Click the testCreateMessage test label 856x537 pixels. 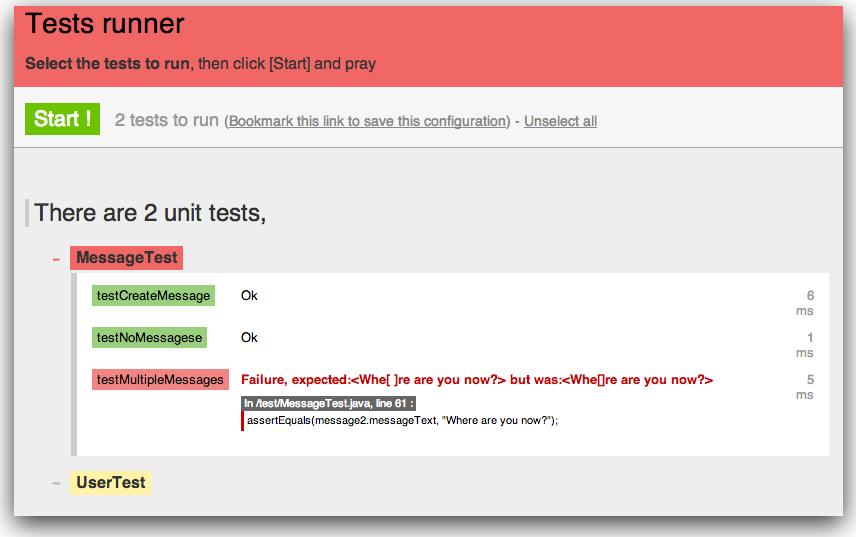[x=153, y=296]
